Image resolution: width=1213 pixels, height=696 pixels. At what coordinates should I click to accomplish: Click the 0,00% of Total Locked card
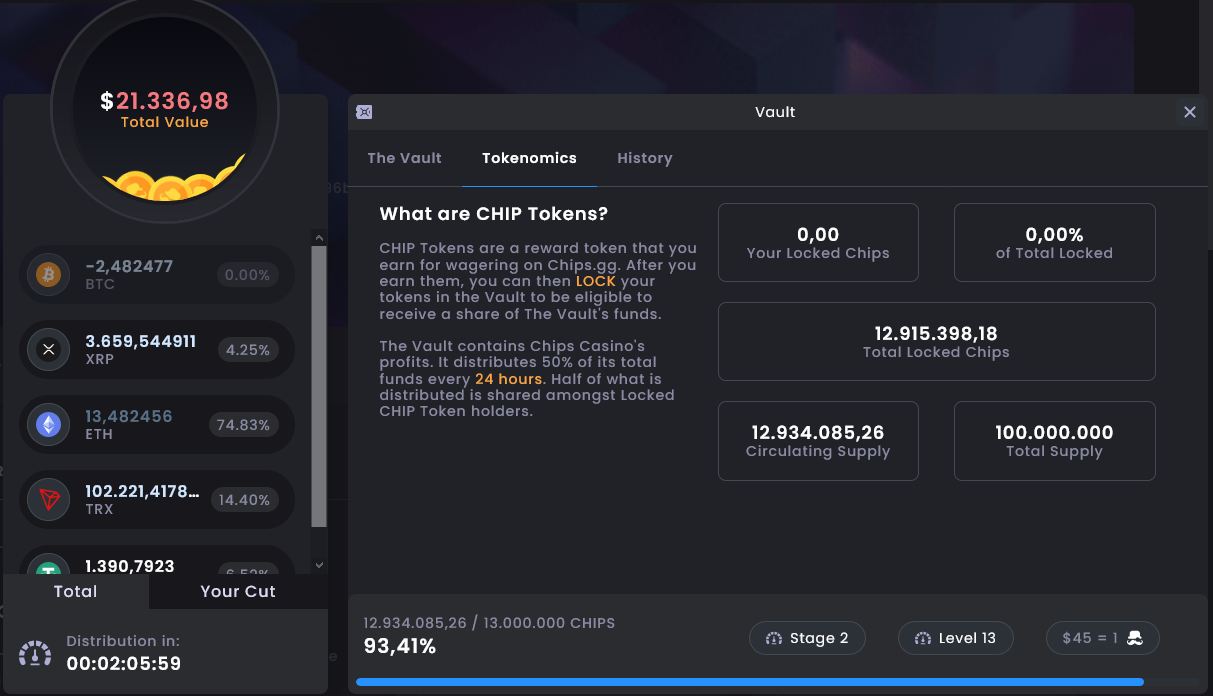tap(1054, 242)
